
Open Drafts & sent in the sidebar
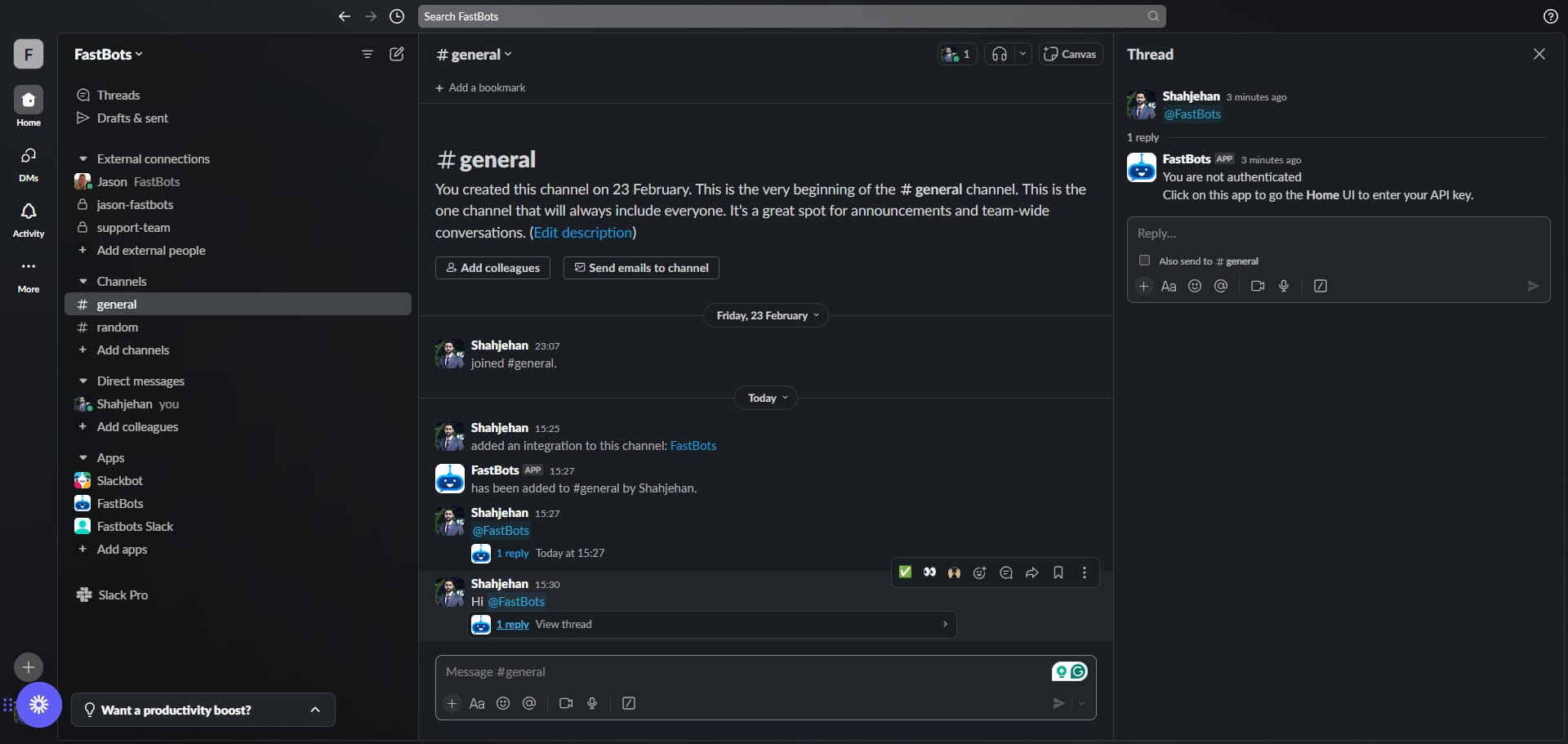click(238, 118)
